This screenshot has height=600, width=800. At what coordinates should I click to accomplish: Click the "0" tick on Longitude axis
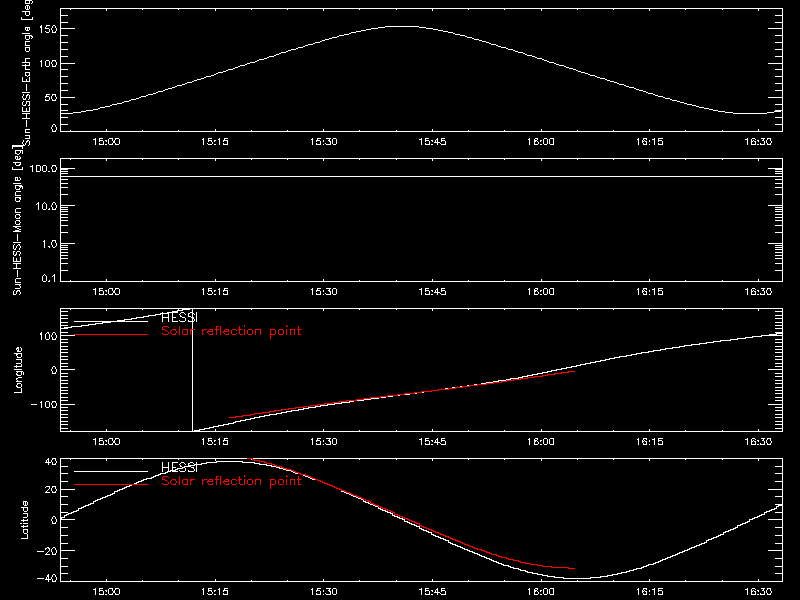(x=55, y=370)
